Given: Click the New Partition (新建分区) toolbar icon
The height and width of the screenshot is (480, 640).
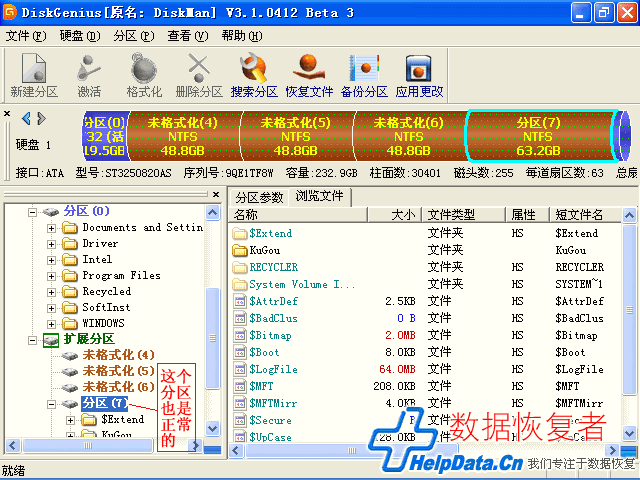Looking at the screenshot, I should (34, 76).
